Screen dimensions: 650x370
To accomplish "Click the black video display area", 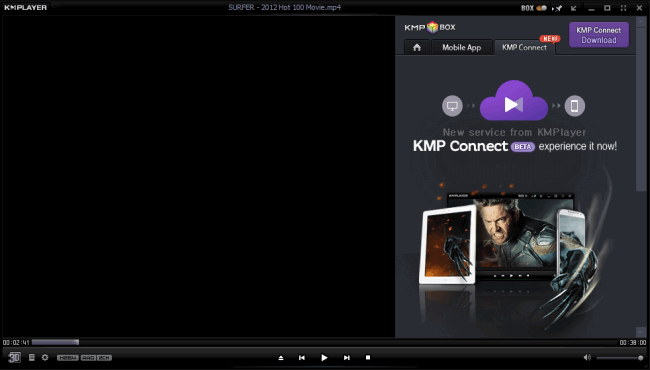I will (x=199, y=177).
